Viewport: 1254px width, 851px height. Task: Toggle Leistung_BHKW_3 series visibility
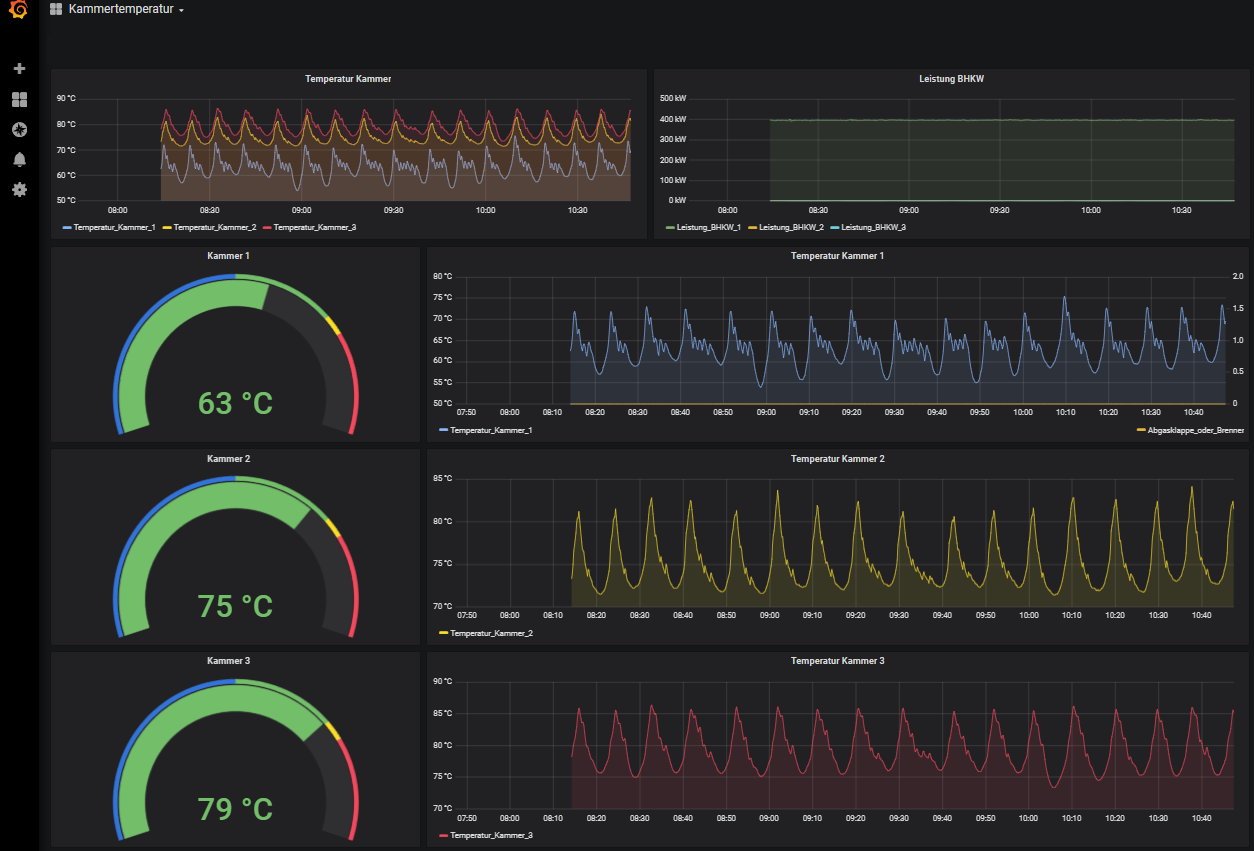pos(873,228)
